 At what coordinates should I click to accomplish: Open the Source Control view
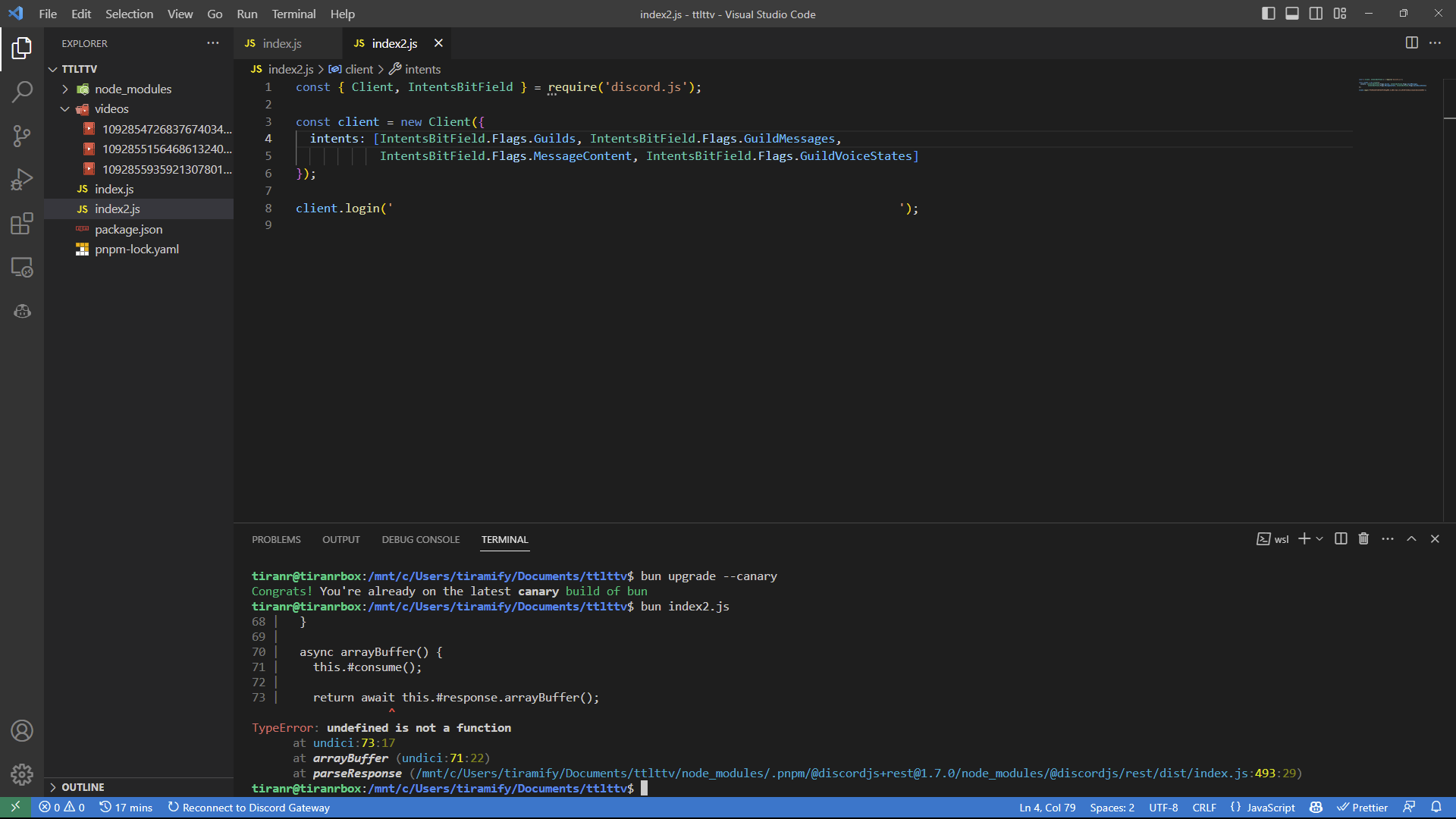22,135
